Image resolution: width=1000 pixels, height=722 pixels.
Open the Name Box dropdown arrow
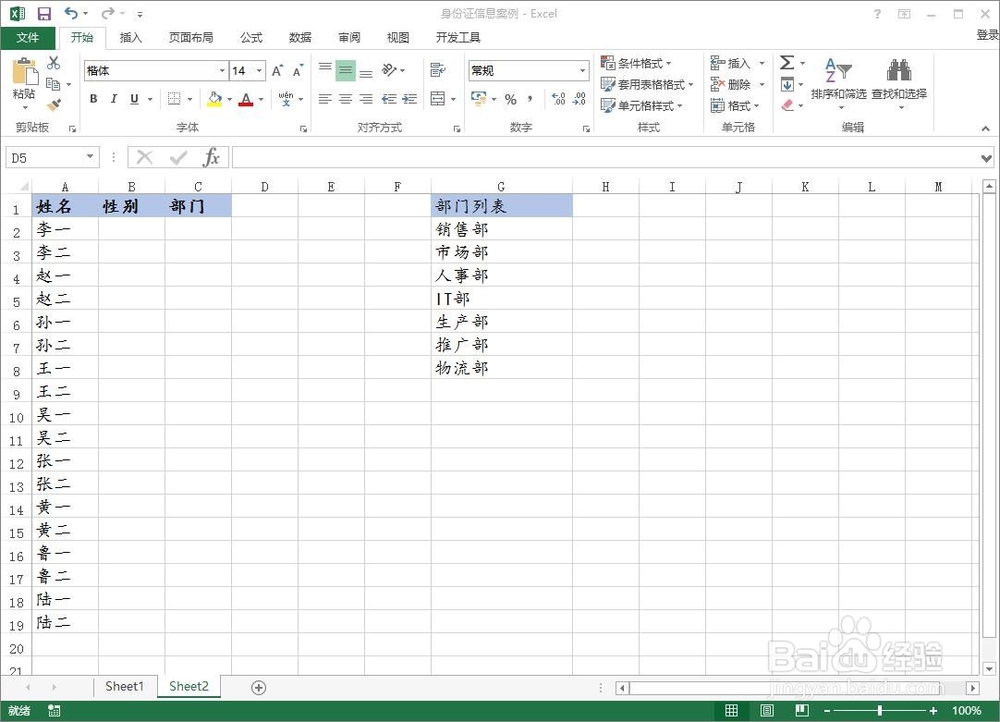click(x=90, y=157)
